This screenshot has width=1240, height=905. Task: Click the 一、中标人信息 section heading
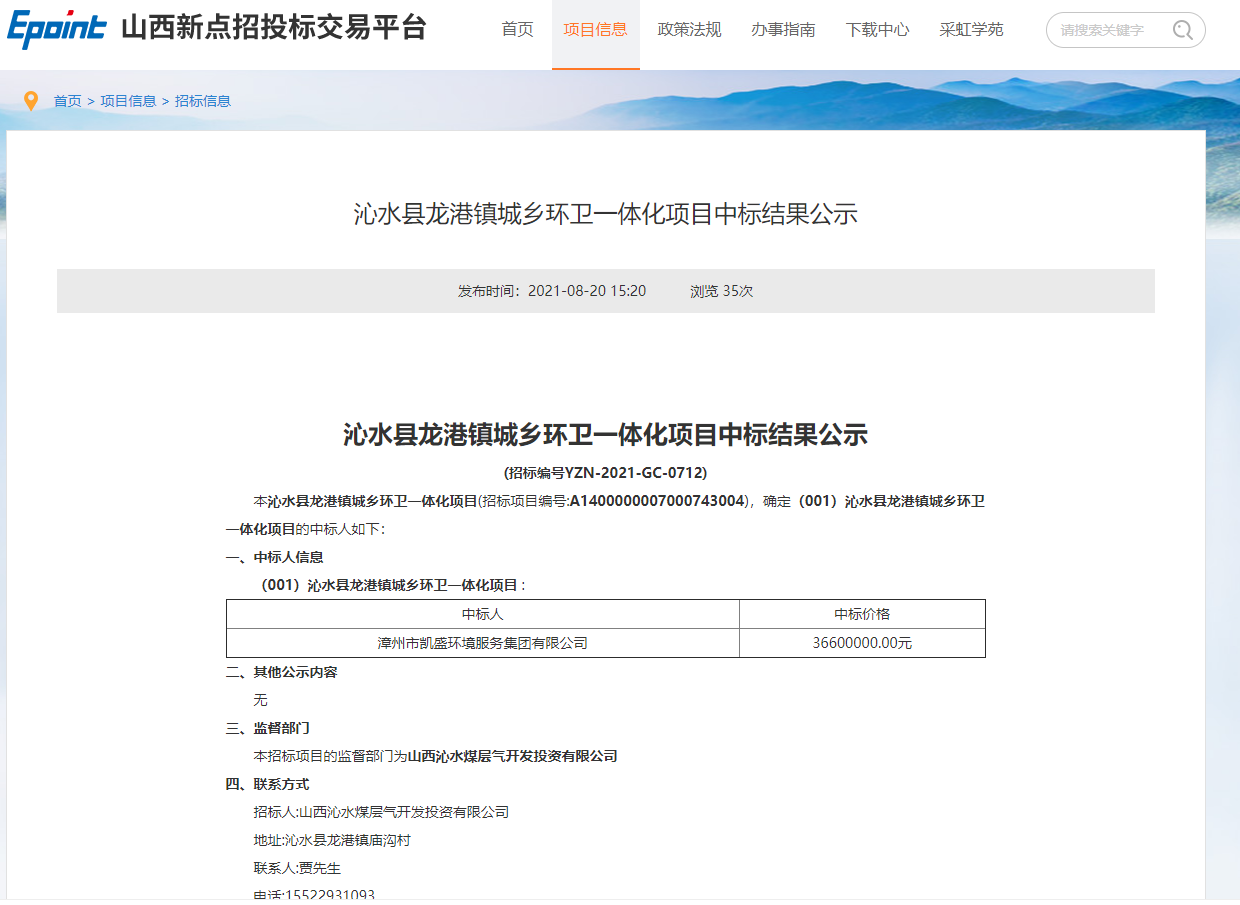point(275,557)
